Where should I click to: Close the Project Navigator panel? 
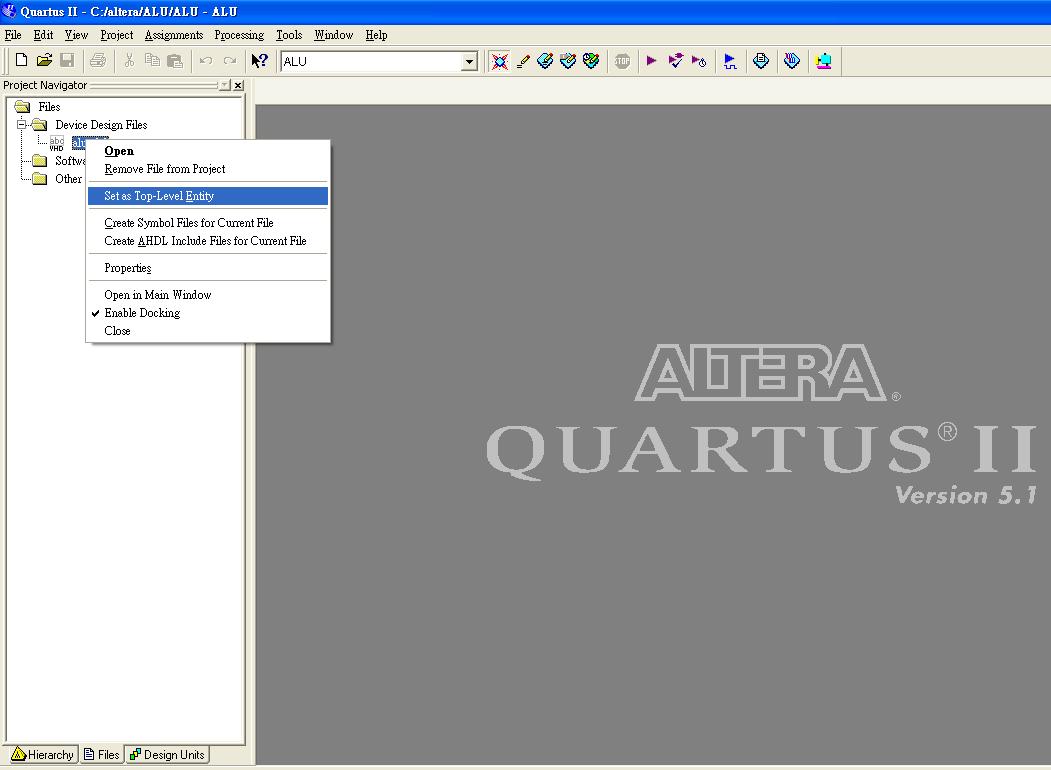coord(238,86)
